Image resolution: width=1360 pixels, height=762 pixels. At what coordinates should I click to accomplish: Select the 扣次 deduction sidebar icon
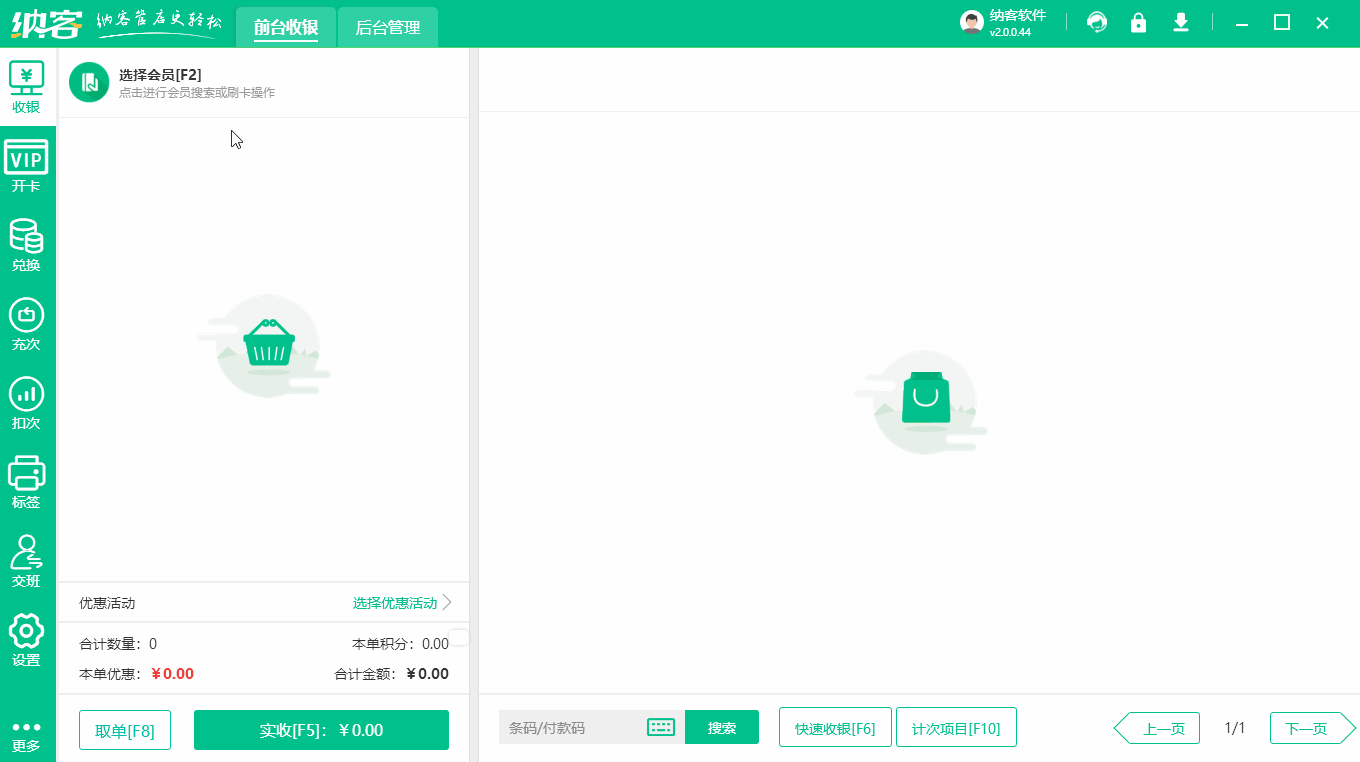coord(27,400)
